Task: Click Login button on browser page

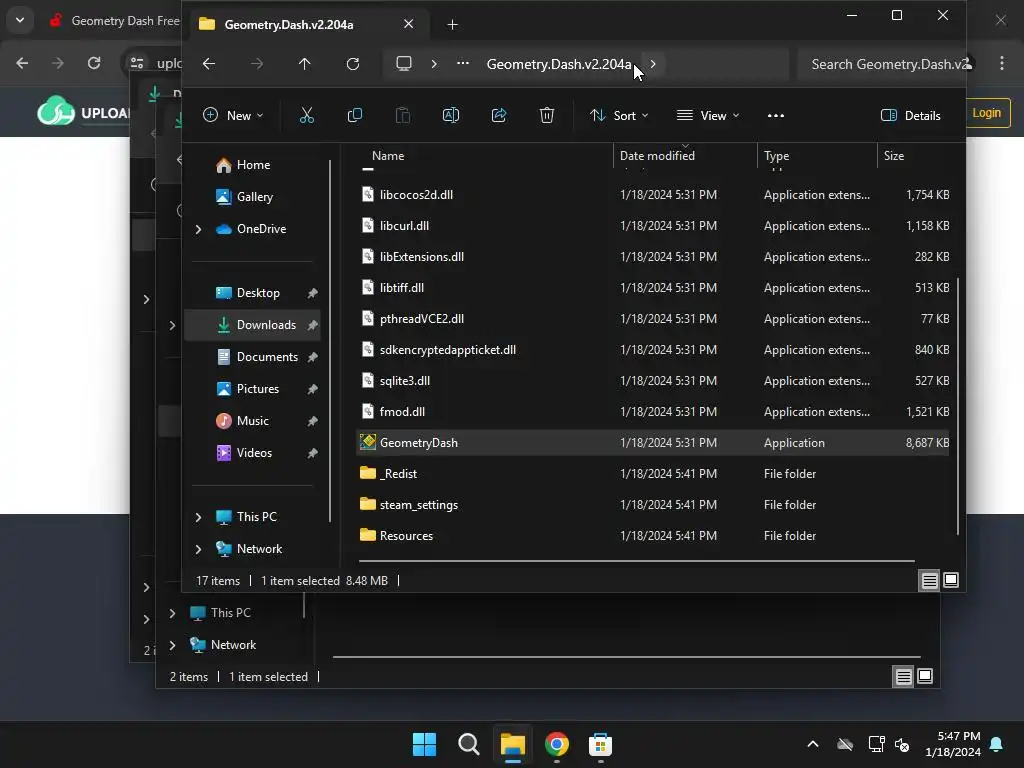Action: [x=986, y=113]
